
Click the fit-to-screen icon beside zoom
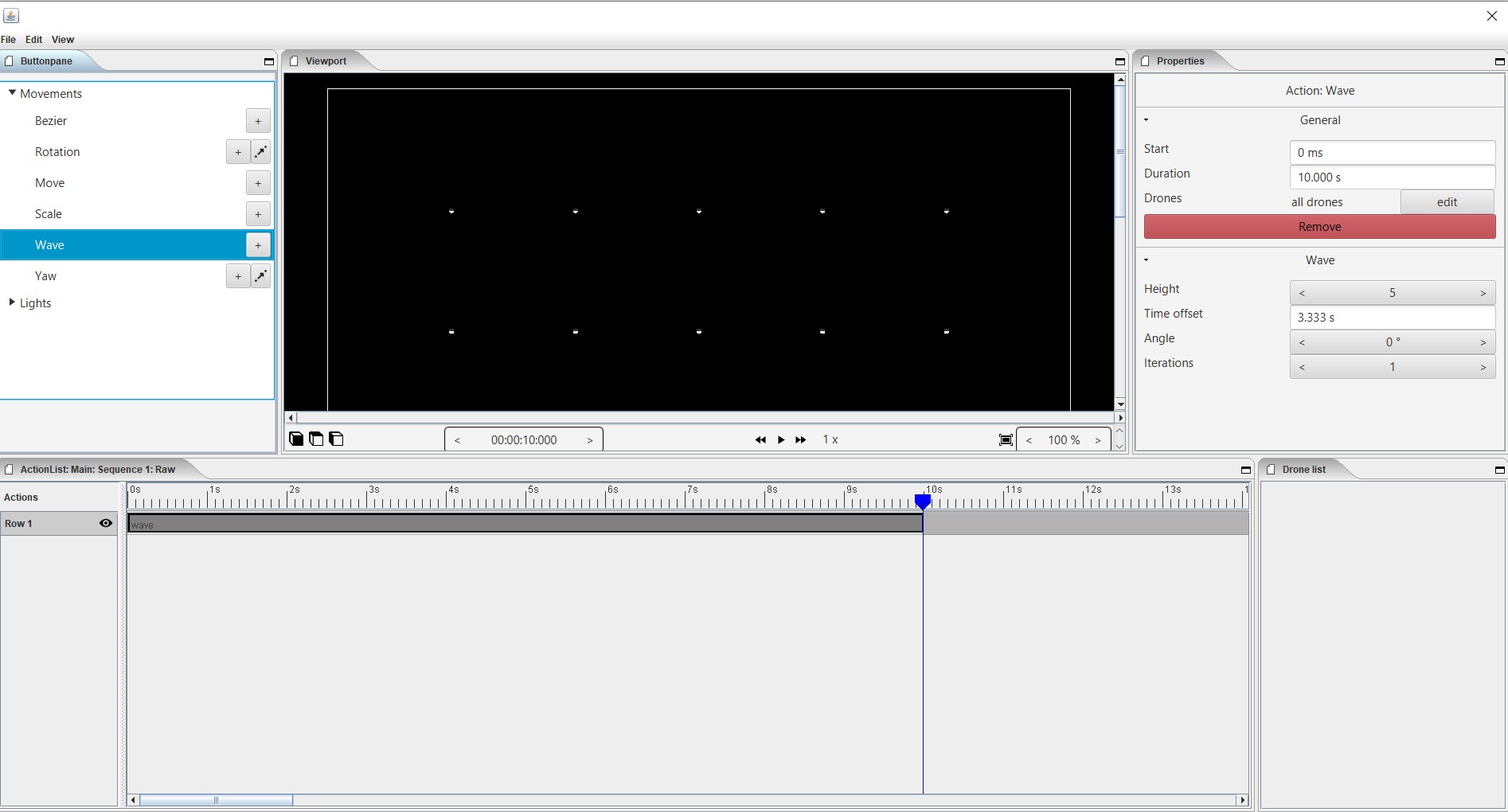tap(1006, 440)
